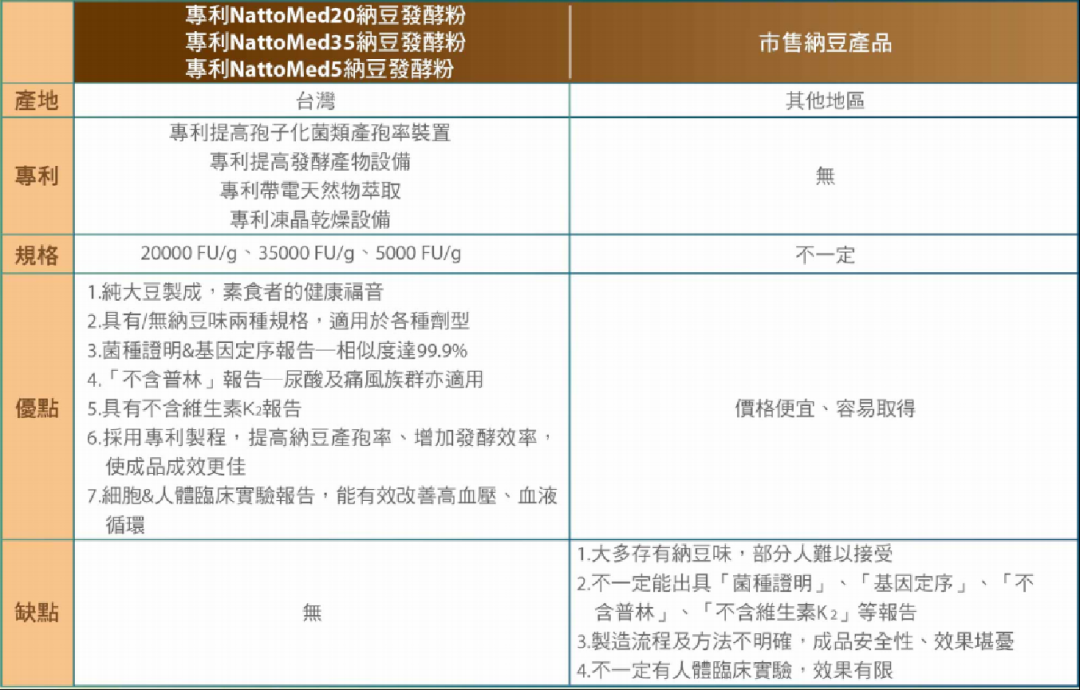Select the 其他地區 cell
This screenshot has width=1080, height=690.
pos(825,101)
